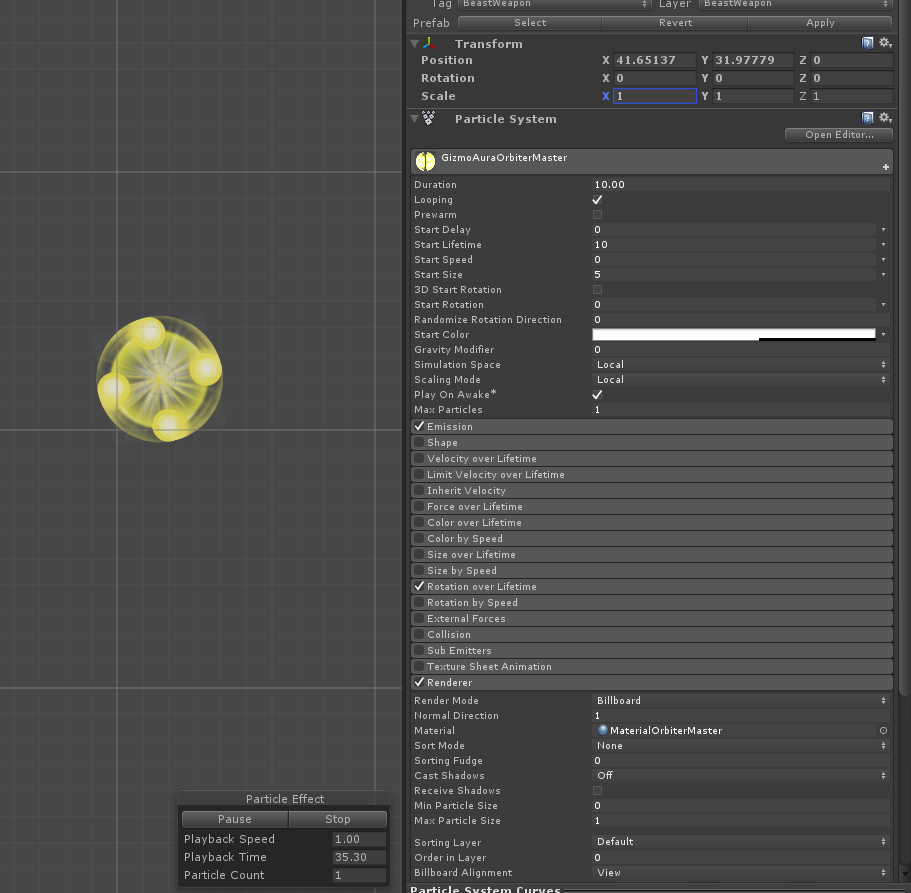Enable the Prewarm checkbox
This screenshot has width=911, height=893.
pos(597,214)
